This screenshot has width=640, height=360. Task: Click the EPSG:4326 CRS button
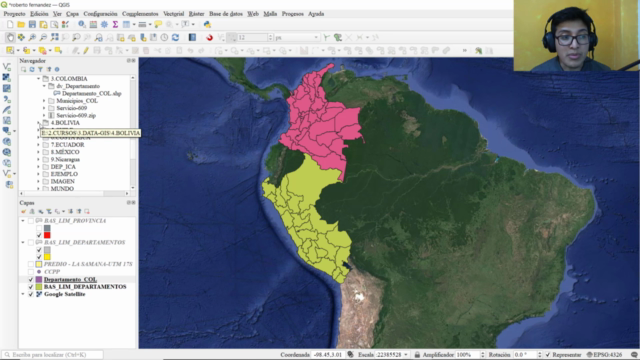(x=604, y=355)
